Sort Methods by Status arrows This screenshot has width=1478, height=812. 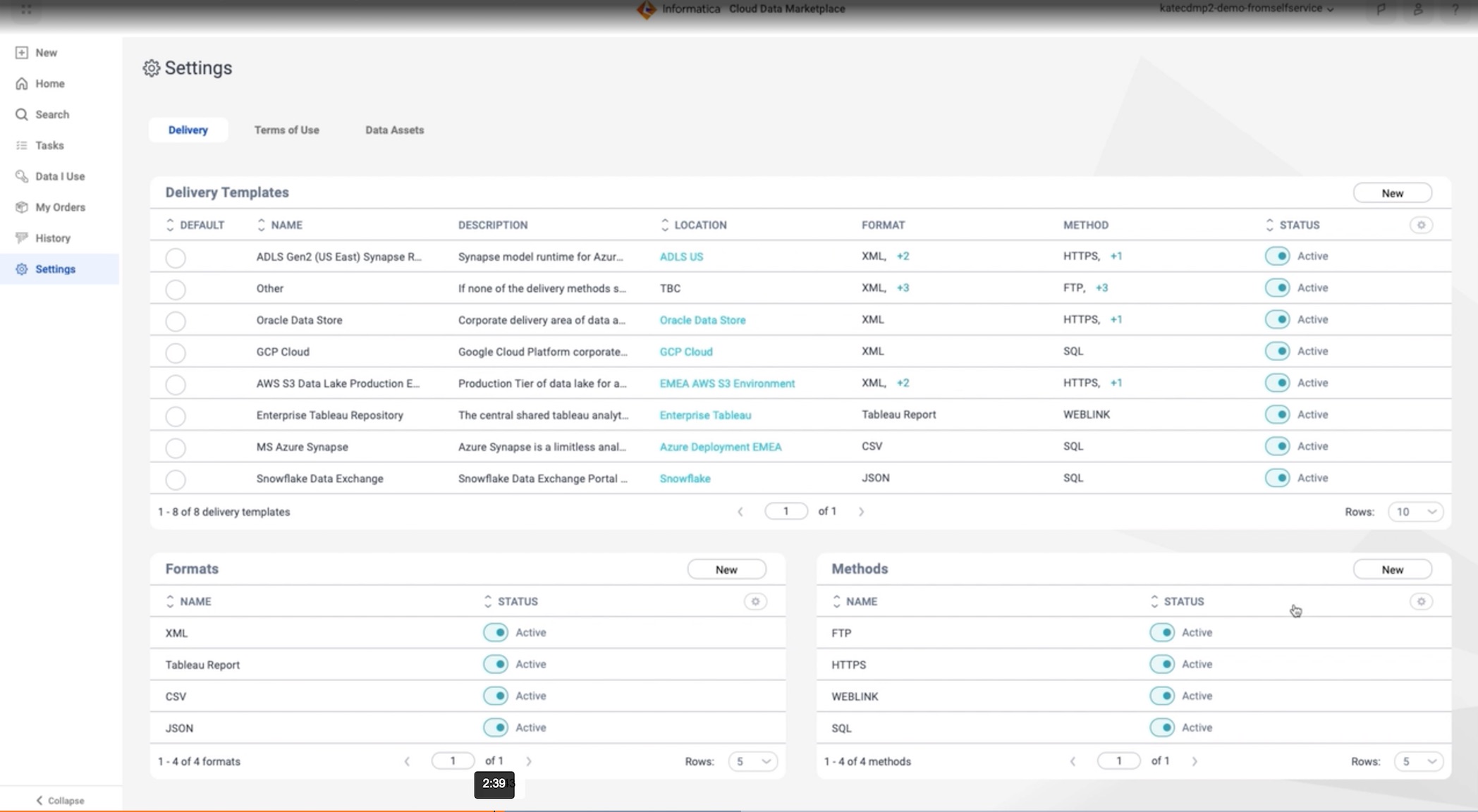(1154, 602)
